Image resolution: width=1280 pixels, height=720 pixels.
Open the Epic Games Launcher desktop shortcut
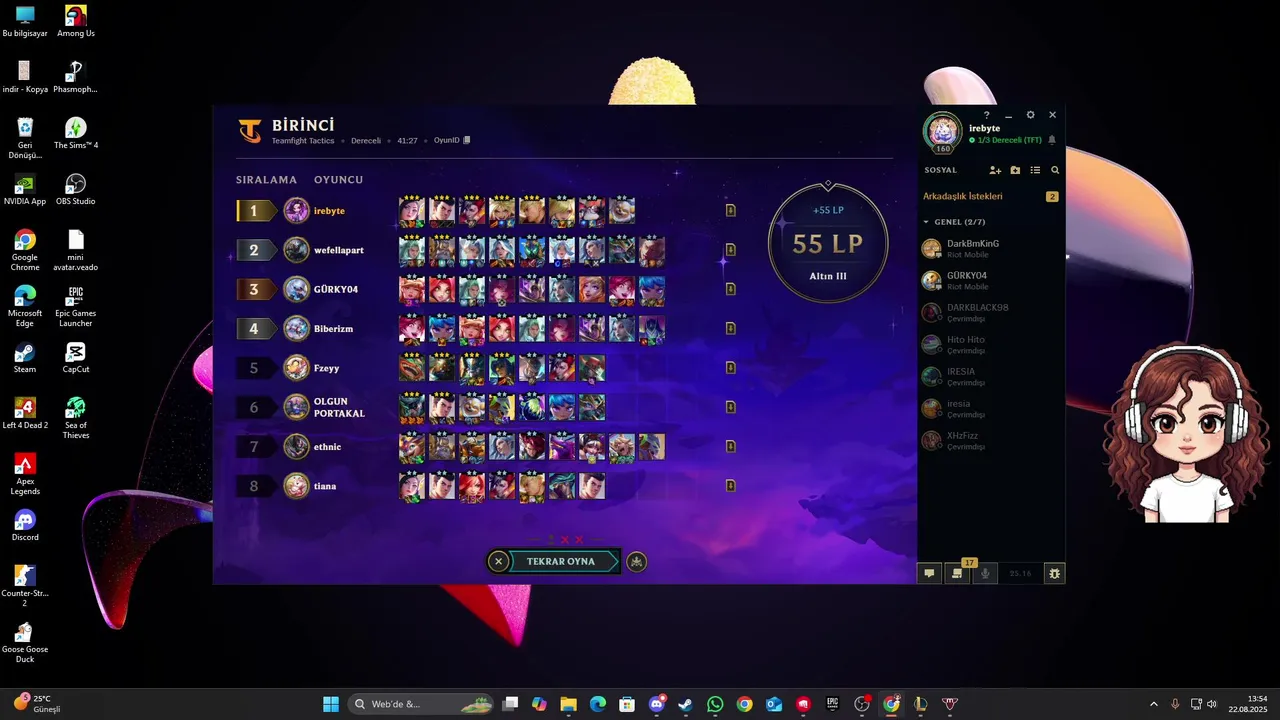pyautogui.click(x=75, y=307)
